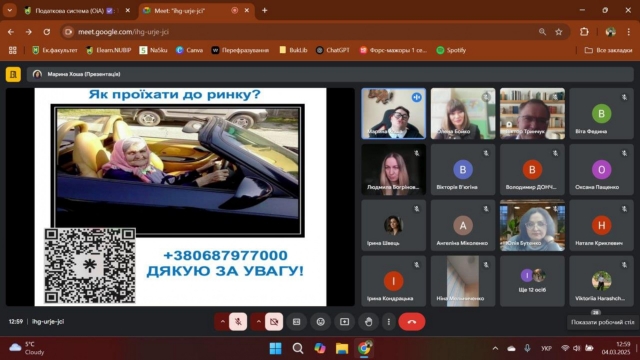This screenshot has width=640, height=360.
Task: Click the browser back arrow
Action: (11, 32)
